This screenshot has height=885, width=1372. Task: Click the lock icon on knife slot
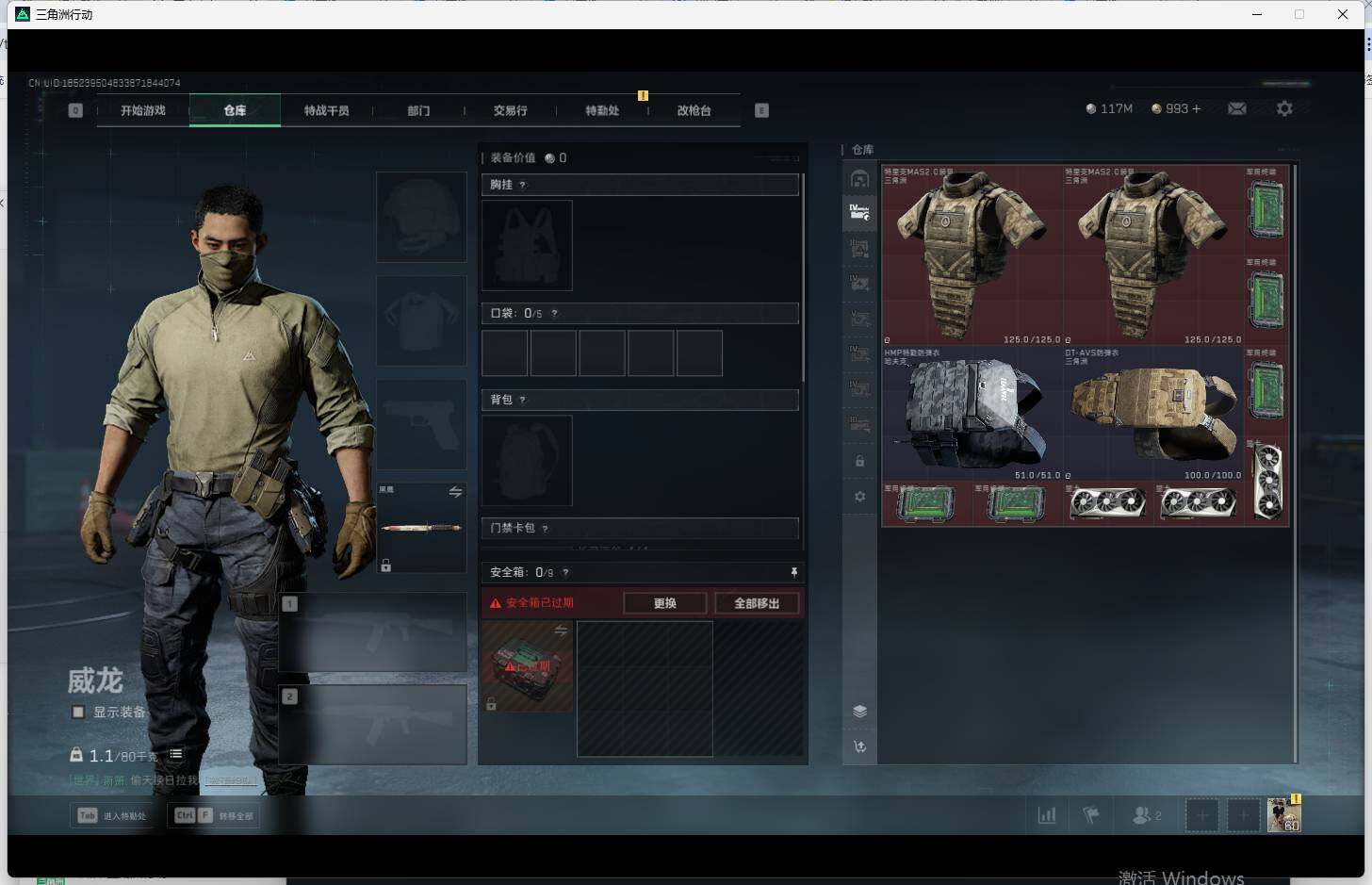click(385, 565)
